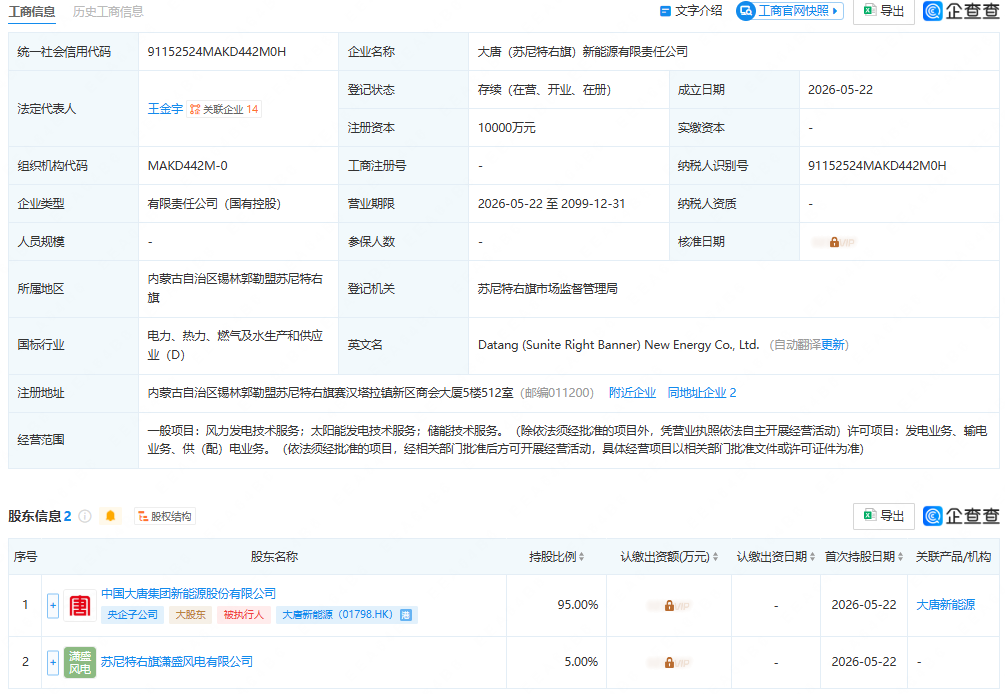Image resolution: width=1005 pixels, height=694 pixels.
Task: Click the VIP lock icon for 核准日期
Action: pos(834,242)
